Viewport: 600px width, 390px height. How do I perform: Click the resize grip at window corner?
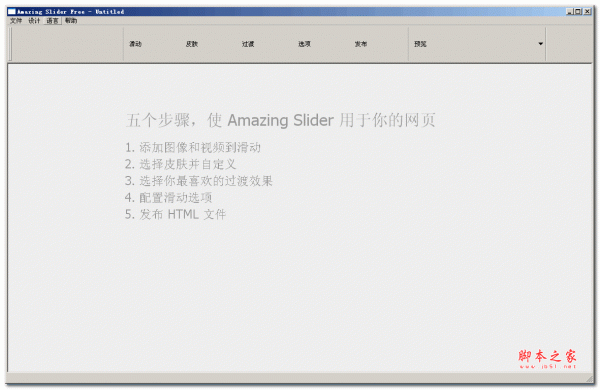coord(589,379)
